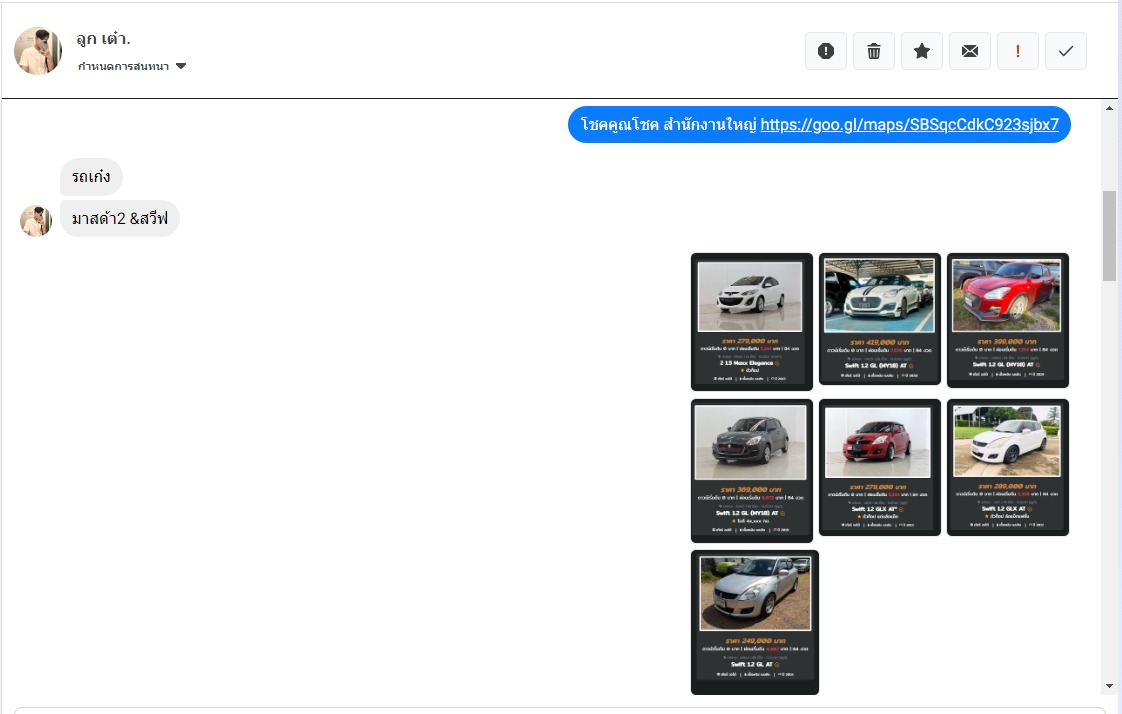Mark conversation unread with envelope icon
Screen dimensions: 1122x714
(x=970, y=51)
